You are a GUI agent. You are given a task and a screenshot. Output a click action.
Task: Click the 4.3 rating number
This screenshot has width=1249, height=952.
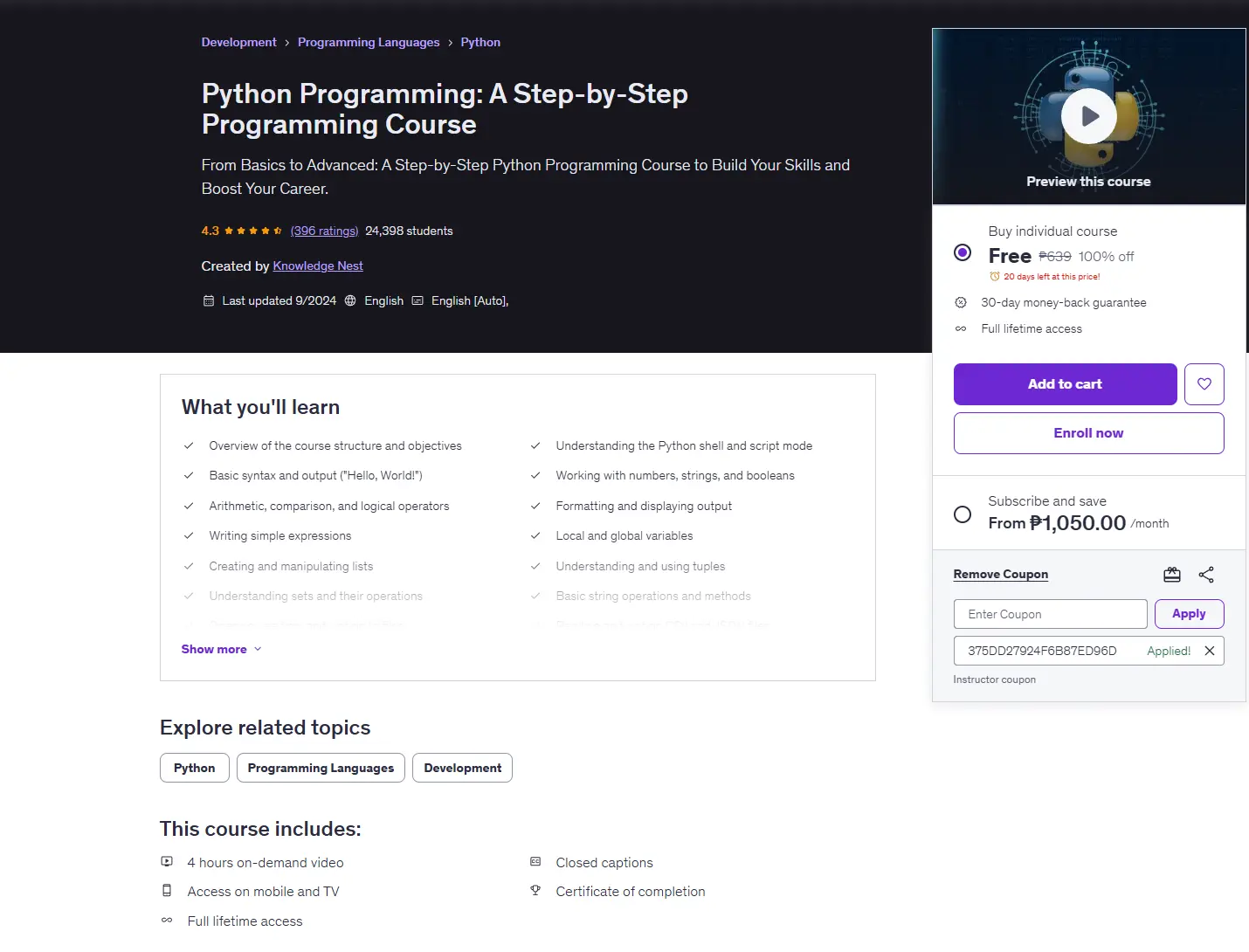click(210, 231)
